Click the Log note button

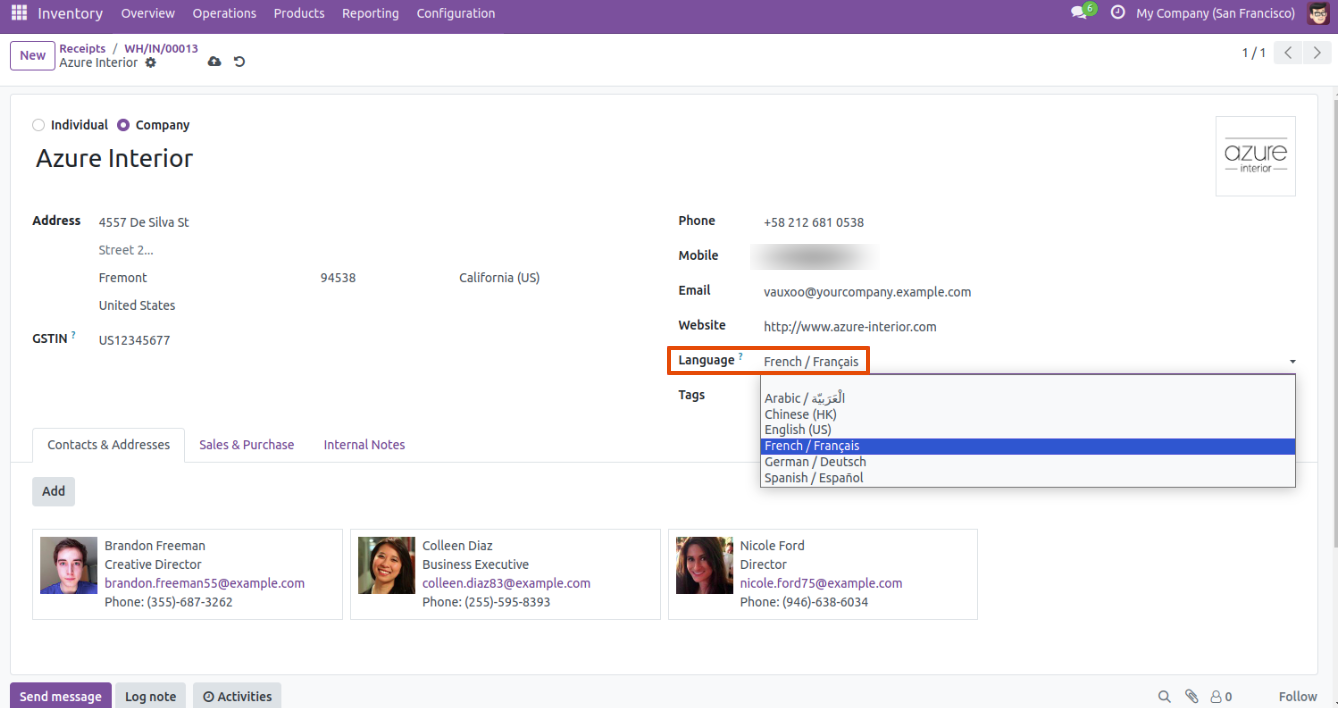(x=150, y=697)
